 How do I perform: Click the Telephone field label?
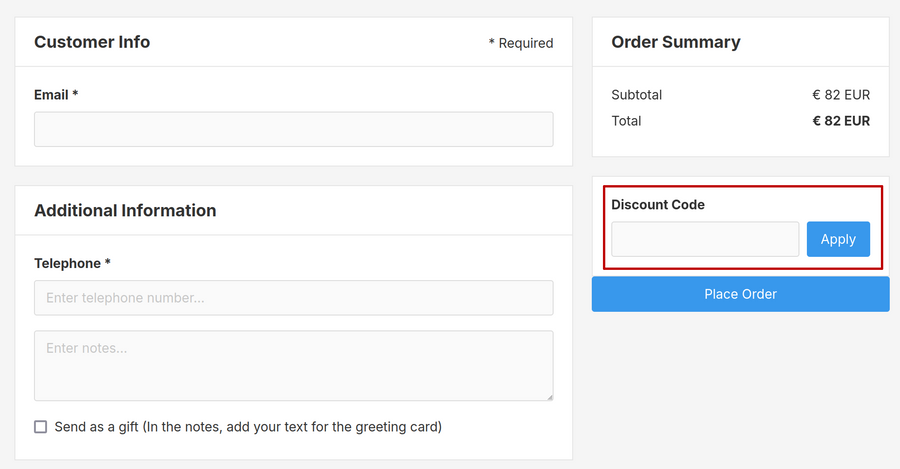pyautogui.click(x=72, y=264)
